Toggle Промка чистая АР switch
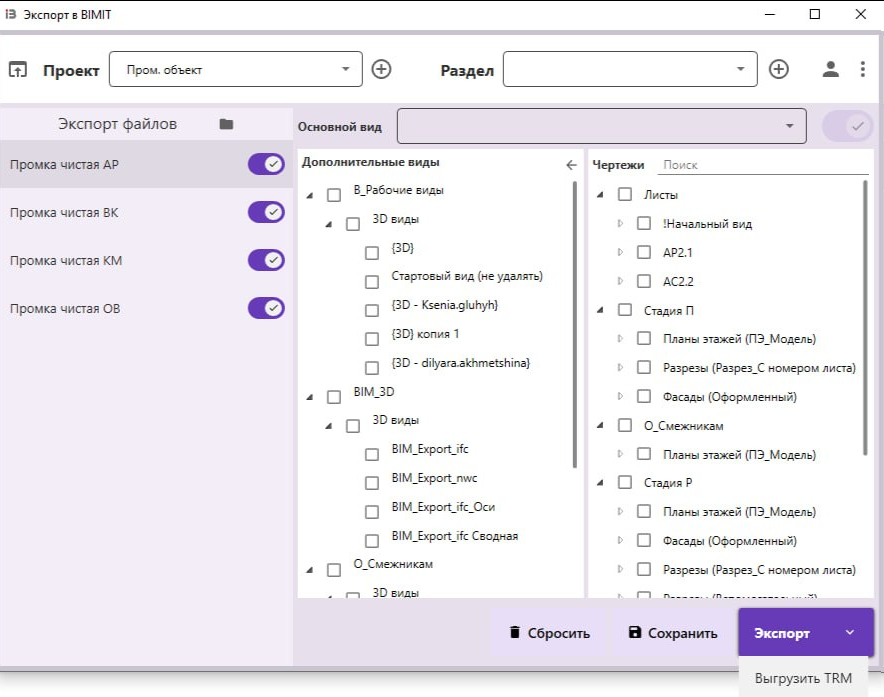This screenshot has height=697, width=884. coord(266,164)
